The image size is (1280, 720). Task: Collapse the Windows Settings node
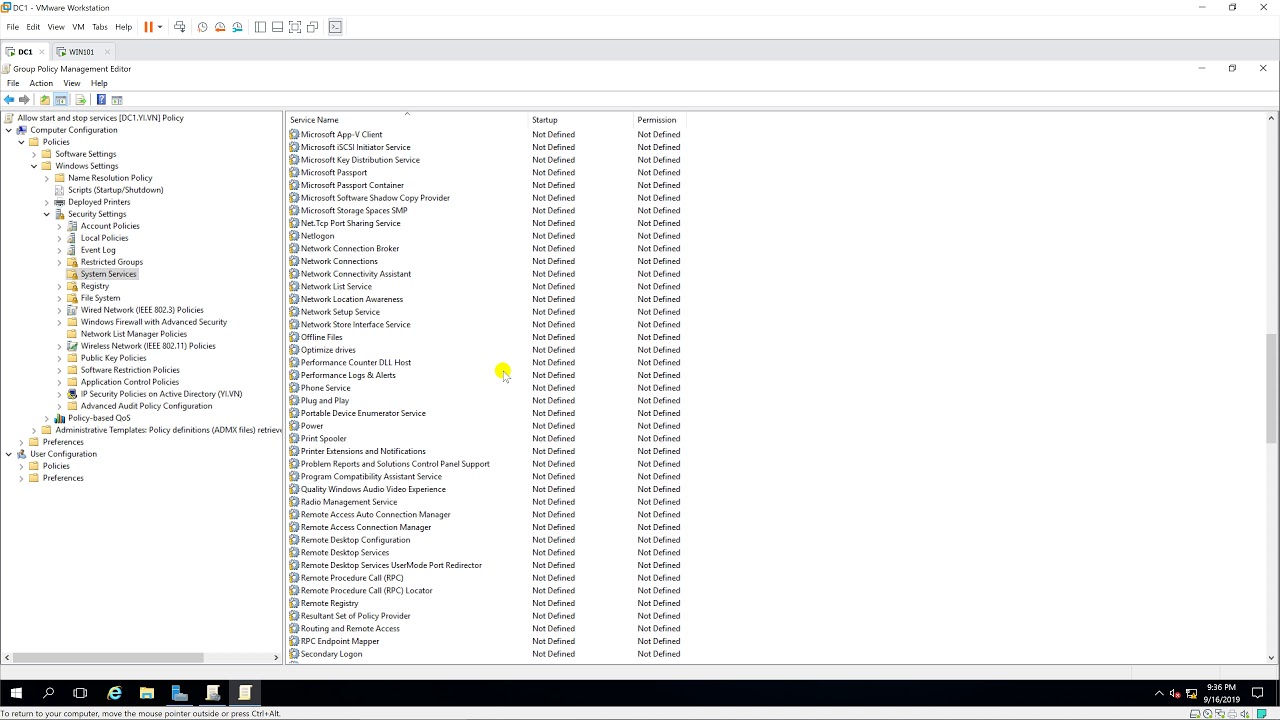pos(34,166)
